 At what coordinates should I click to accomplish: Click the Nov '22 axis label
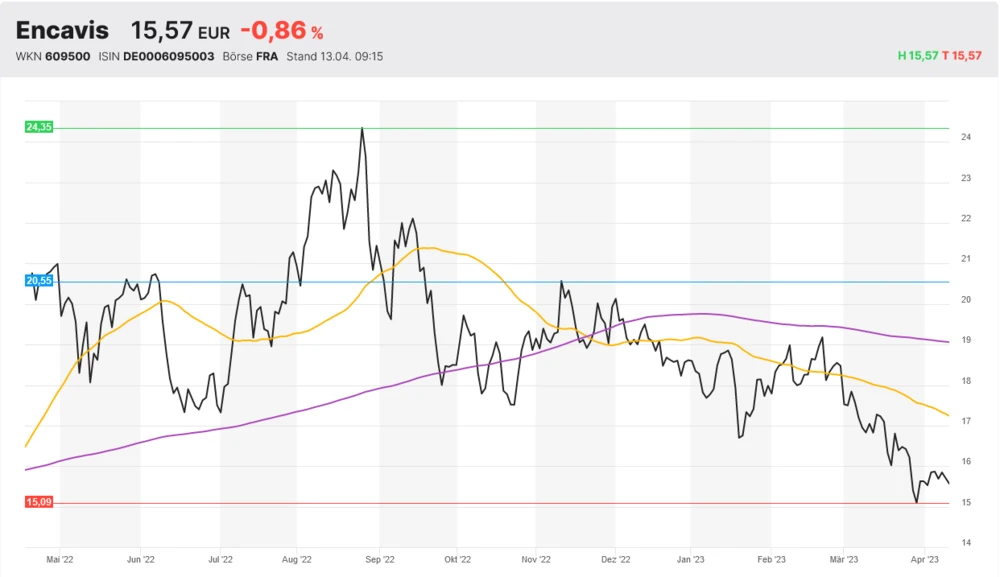tap(536, 559)
